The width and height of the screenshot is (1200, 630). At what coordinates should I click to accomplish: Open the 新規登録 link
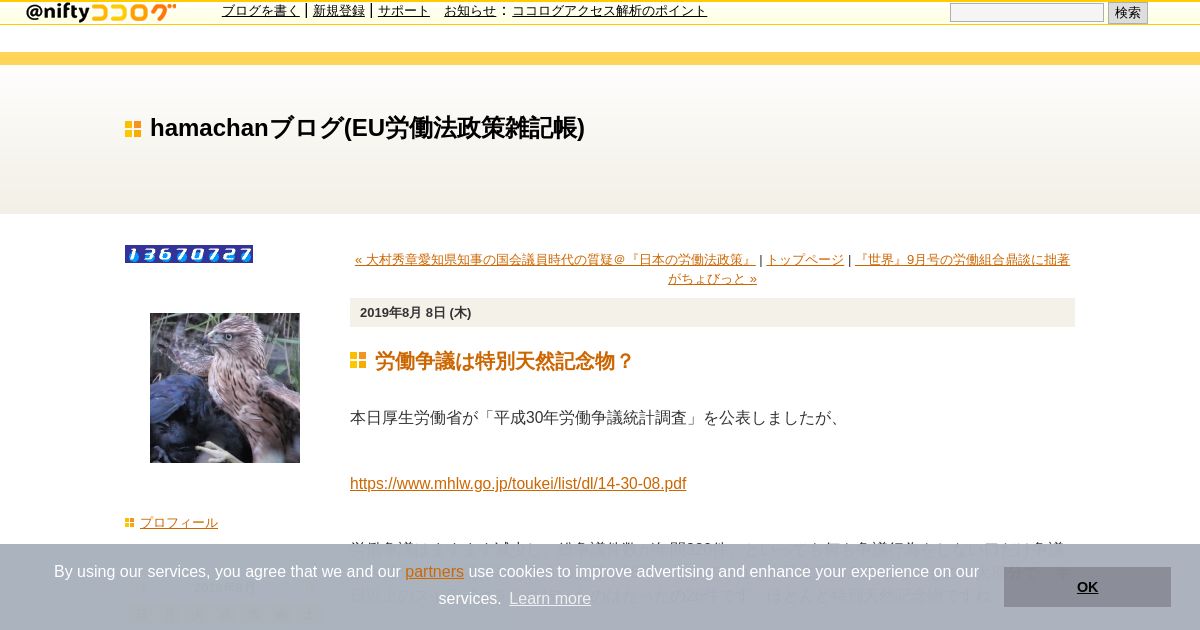point(339,11)
